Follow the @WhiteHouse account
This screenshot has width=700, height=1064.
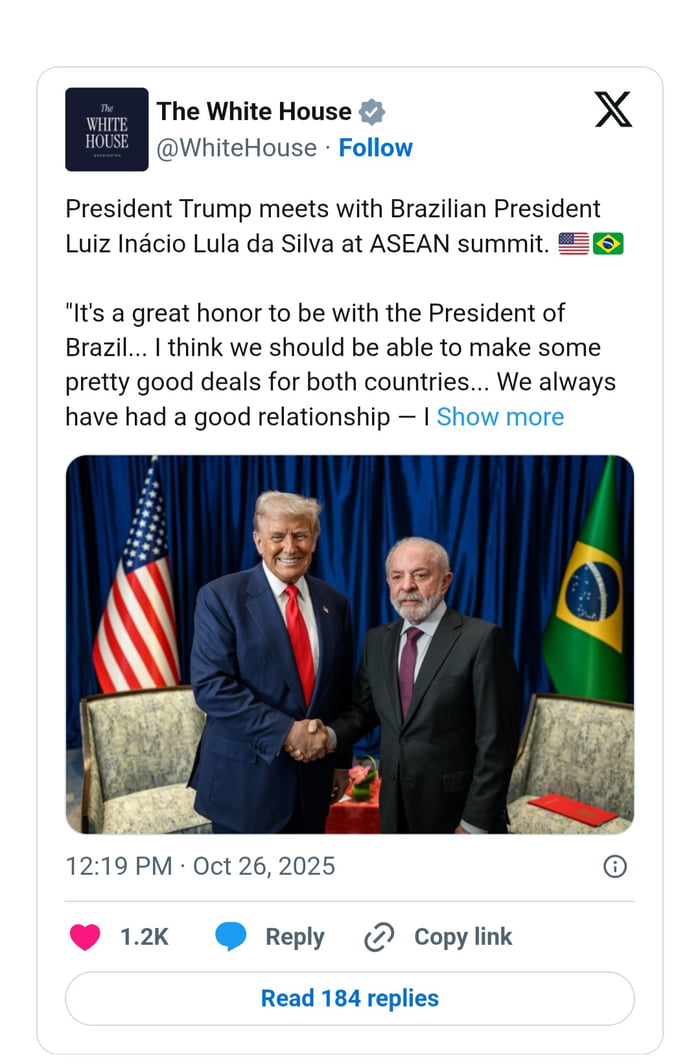pyautogui.click(x=376, y=148)
